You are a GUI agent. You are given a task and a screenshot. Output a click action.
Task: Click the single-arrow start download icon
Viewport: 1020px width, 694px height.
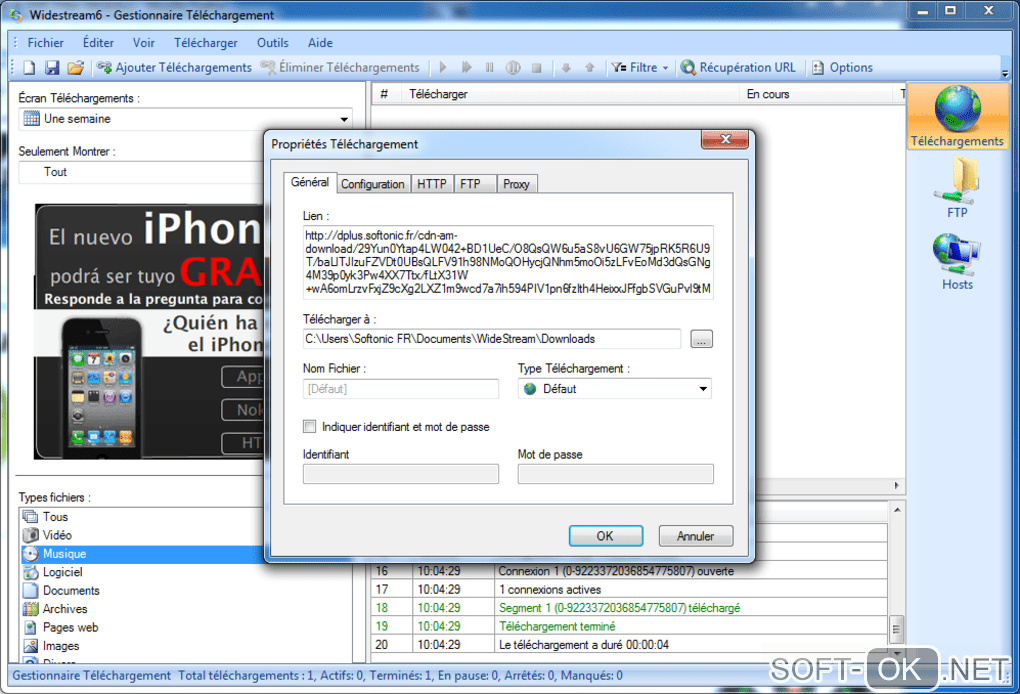coord(443,68)
